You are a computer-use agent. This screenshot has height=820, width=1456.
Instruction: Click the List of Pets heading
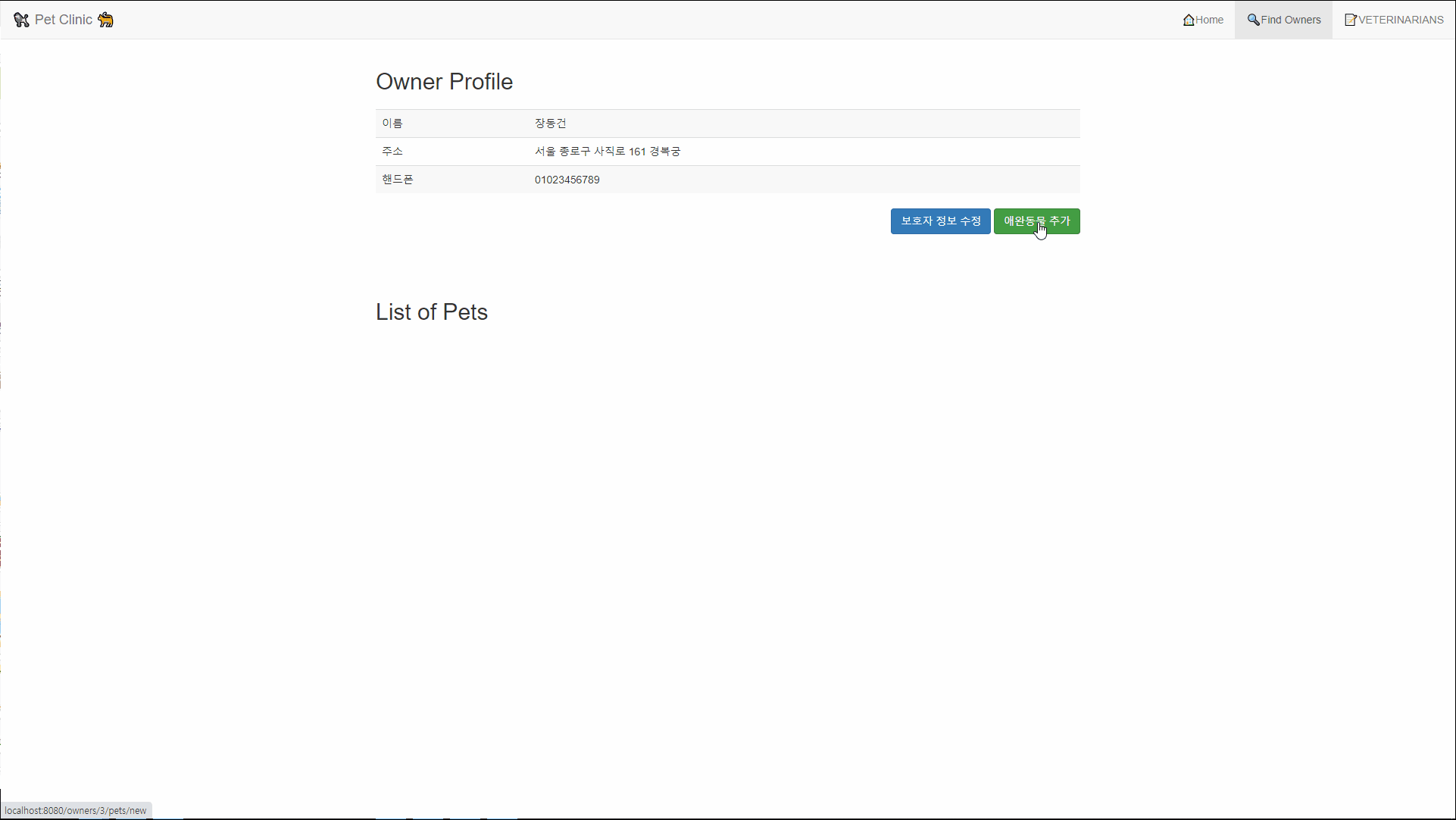tap(431, 311)
